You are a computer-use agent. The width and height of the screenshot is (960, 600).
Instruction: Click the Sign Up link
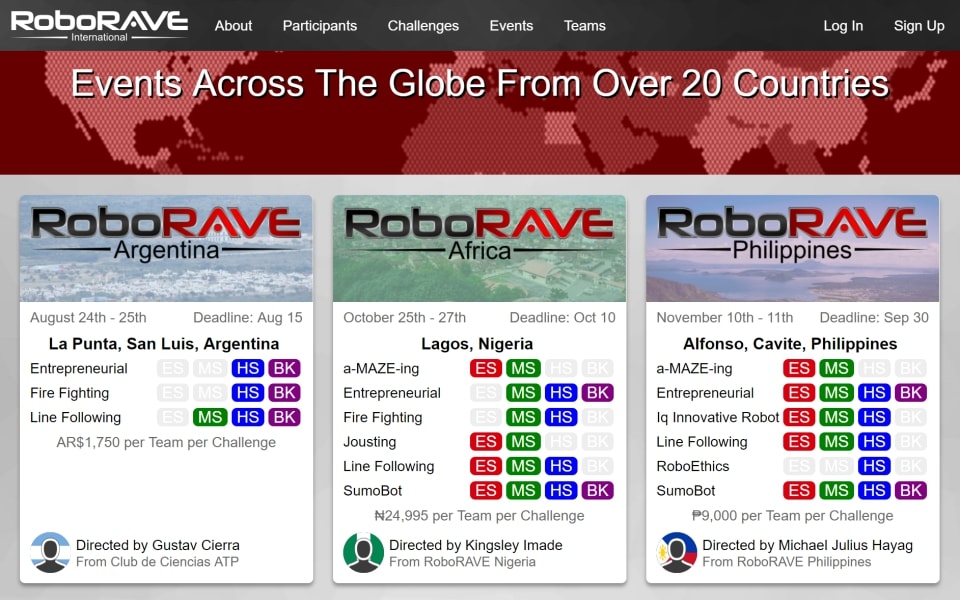pyautogui.click(x=919, y=26)
